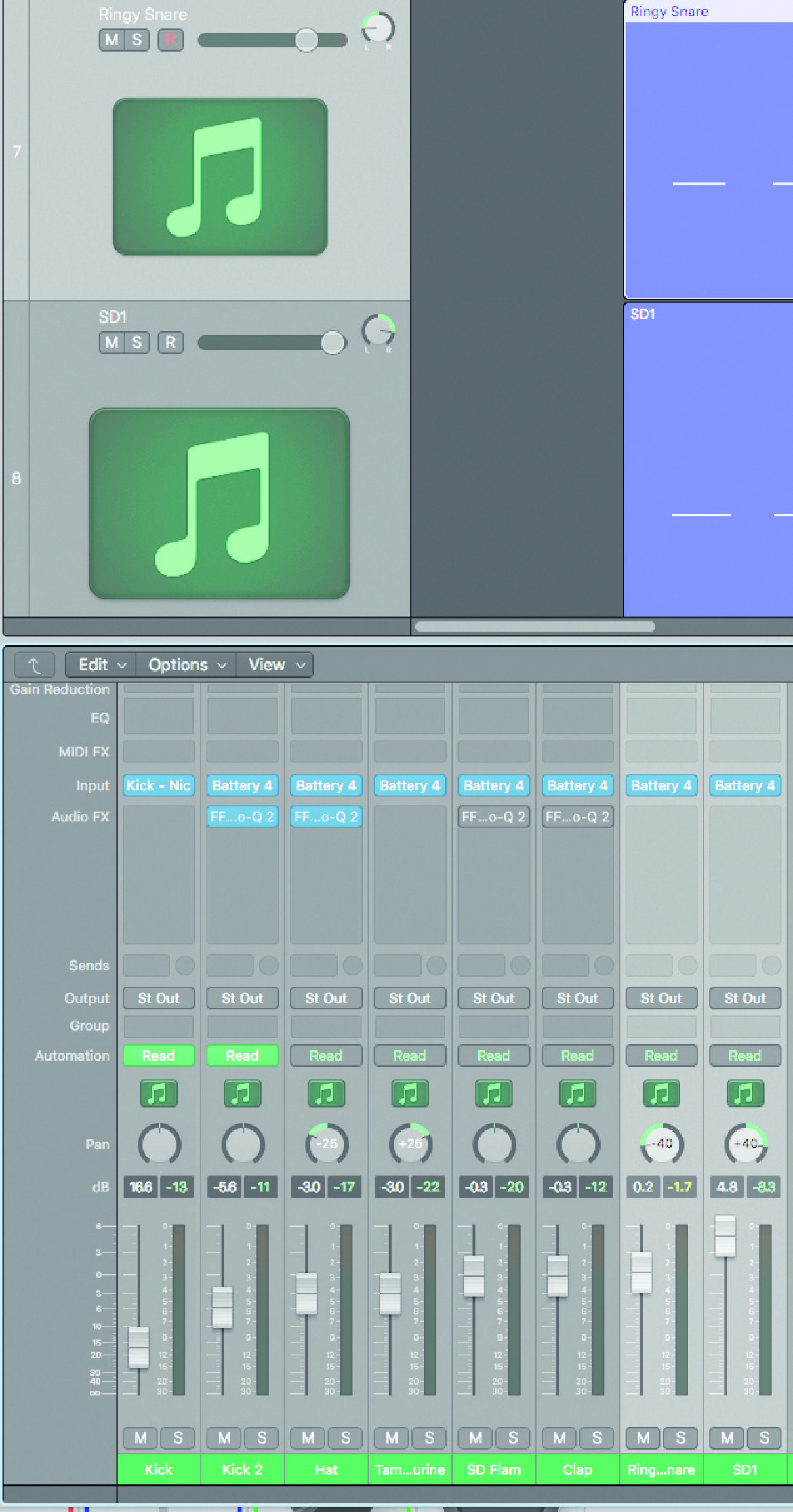Click the SD Flam channel instrument icon
The height and width of the screenshot is (1512, 793).
tap(493, 1093)
